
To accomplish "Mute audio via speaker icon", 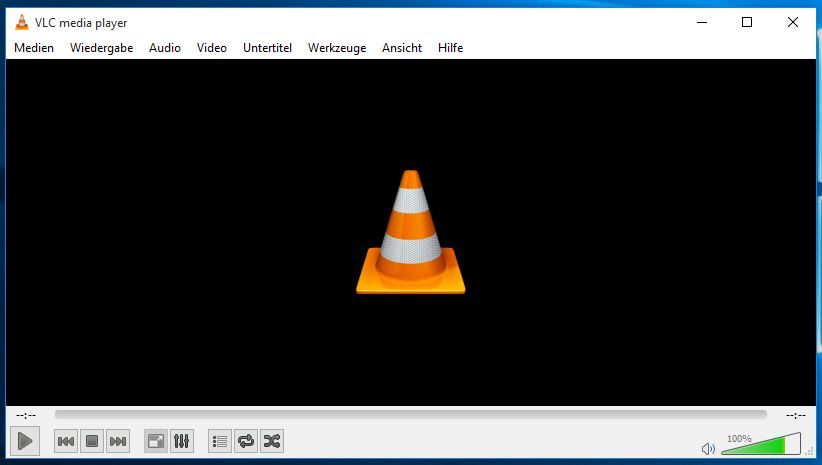I will (708, 448).
